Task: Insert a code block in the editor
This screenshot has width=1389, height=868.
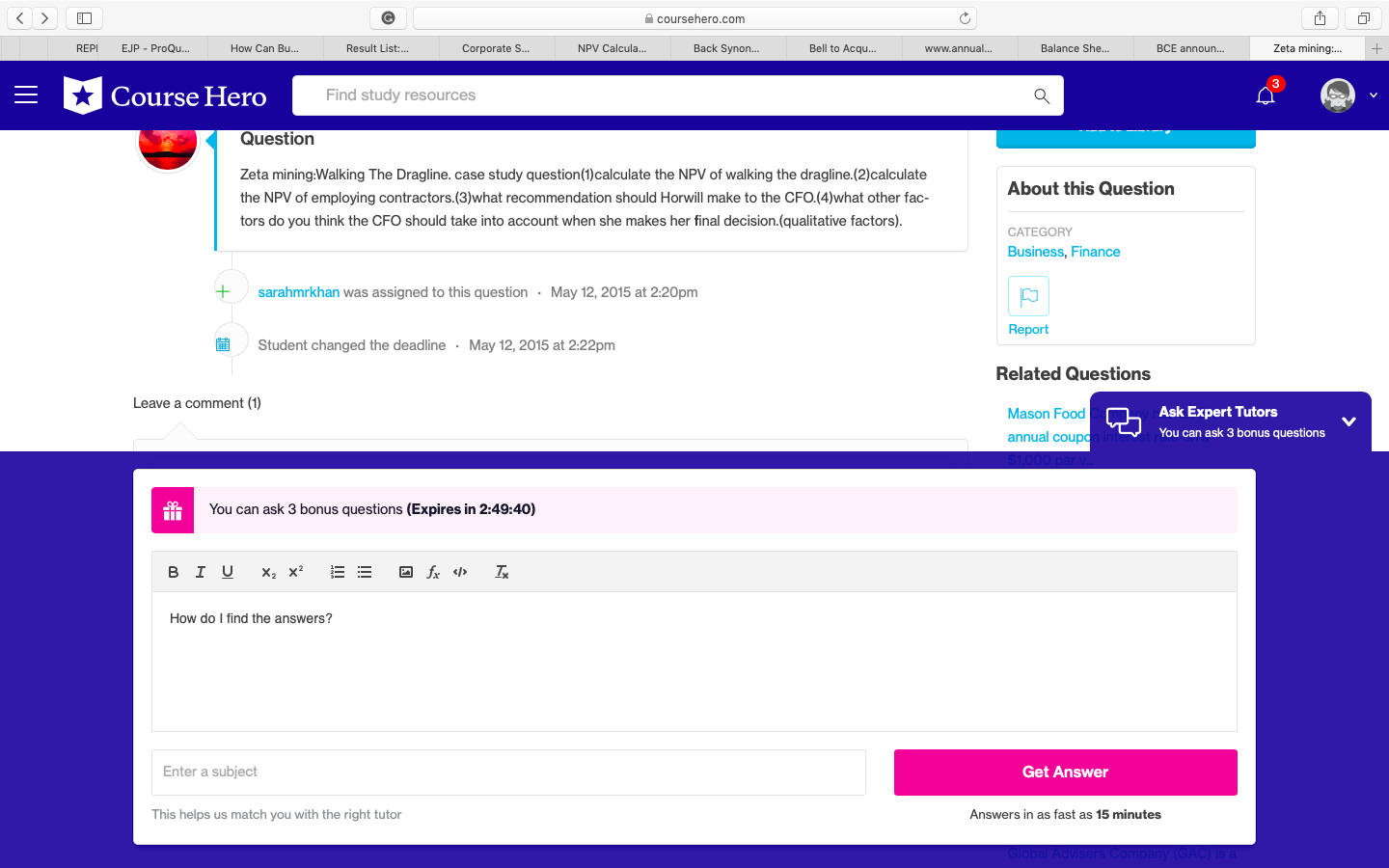Action: (x=460, y=571)
